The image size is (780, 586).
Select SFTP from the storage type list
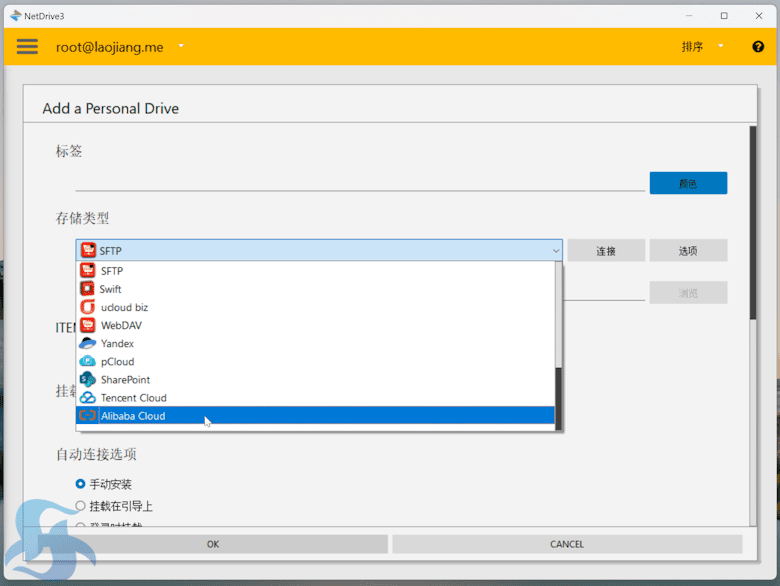(x=315, y=271)
